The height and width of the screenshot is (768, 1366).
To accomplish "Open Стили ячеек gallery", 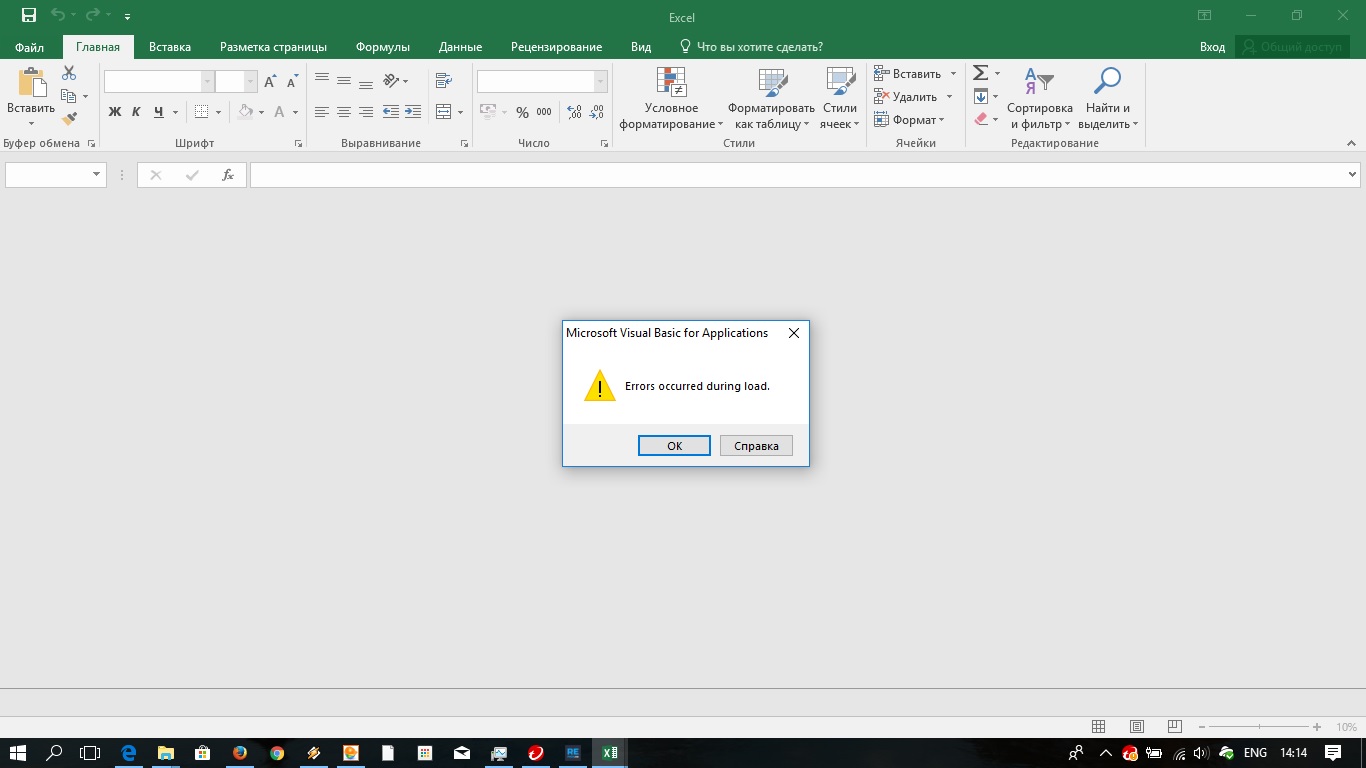I will [840, 99].
